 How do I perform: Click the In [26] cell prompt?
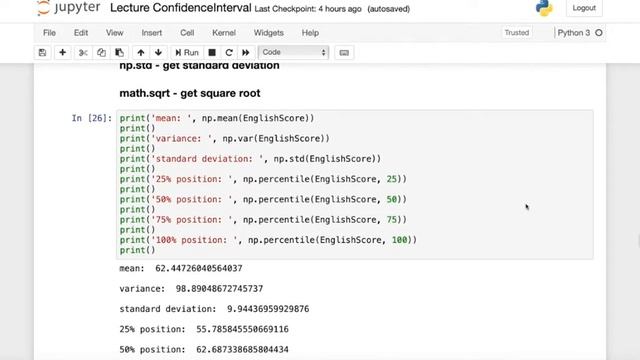click(x=92, y=118)
